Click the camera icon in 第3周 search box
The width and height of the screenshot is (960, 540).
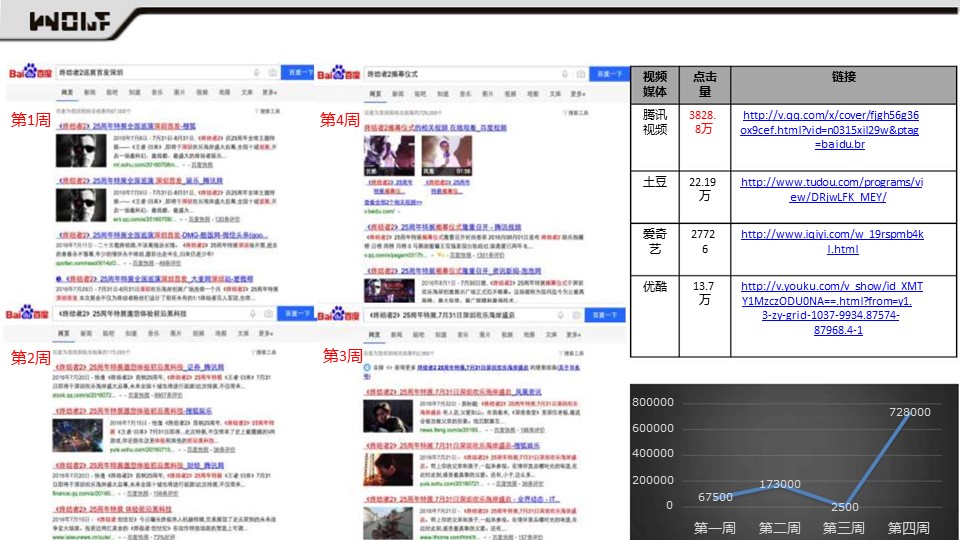click(576, 315)
